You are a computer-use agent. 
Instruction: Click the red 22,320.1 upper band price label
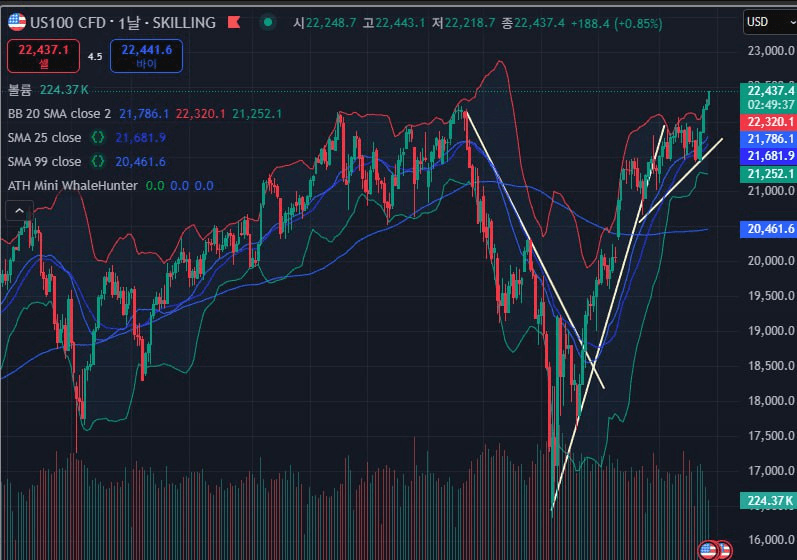click(x=770, y=122)
